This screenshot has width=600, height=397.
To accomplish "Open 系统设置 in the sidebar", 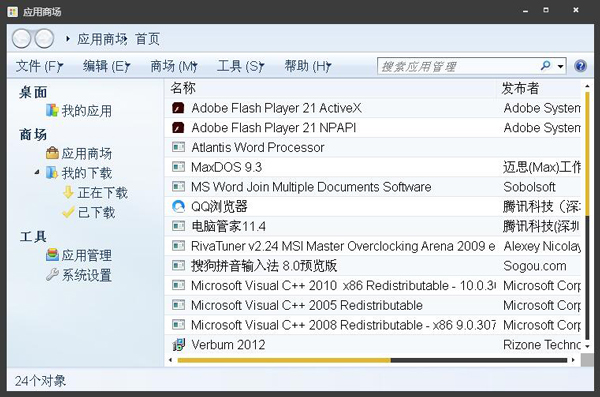I will (86, 275).
